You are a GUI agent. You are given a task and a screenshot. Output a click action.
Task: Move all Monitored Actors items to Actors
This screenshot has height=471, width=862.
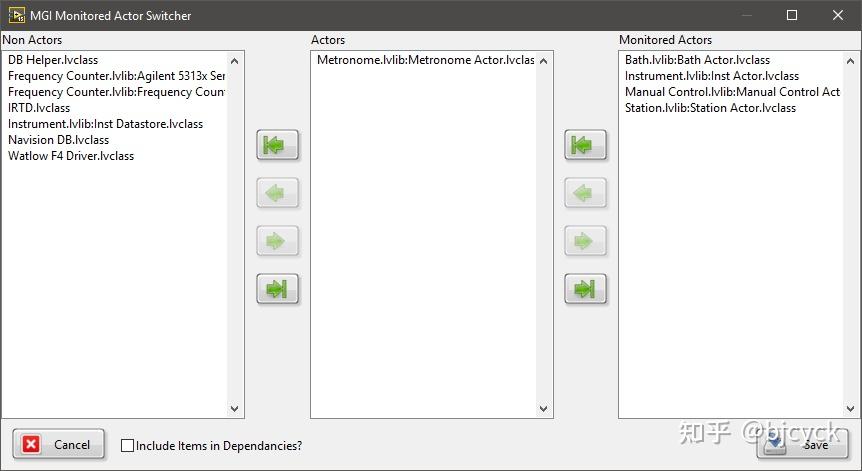[585, 145]
